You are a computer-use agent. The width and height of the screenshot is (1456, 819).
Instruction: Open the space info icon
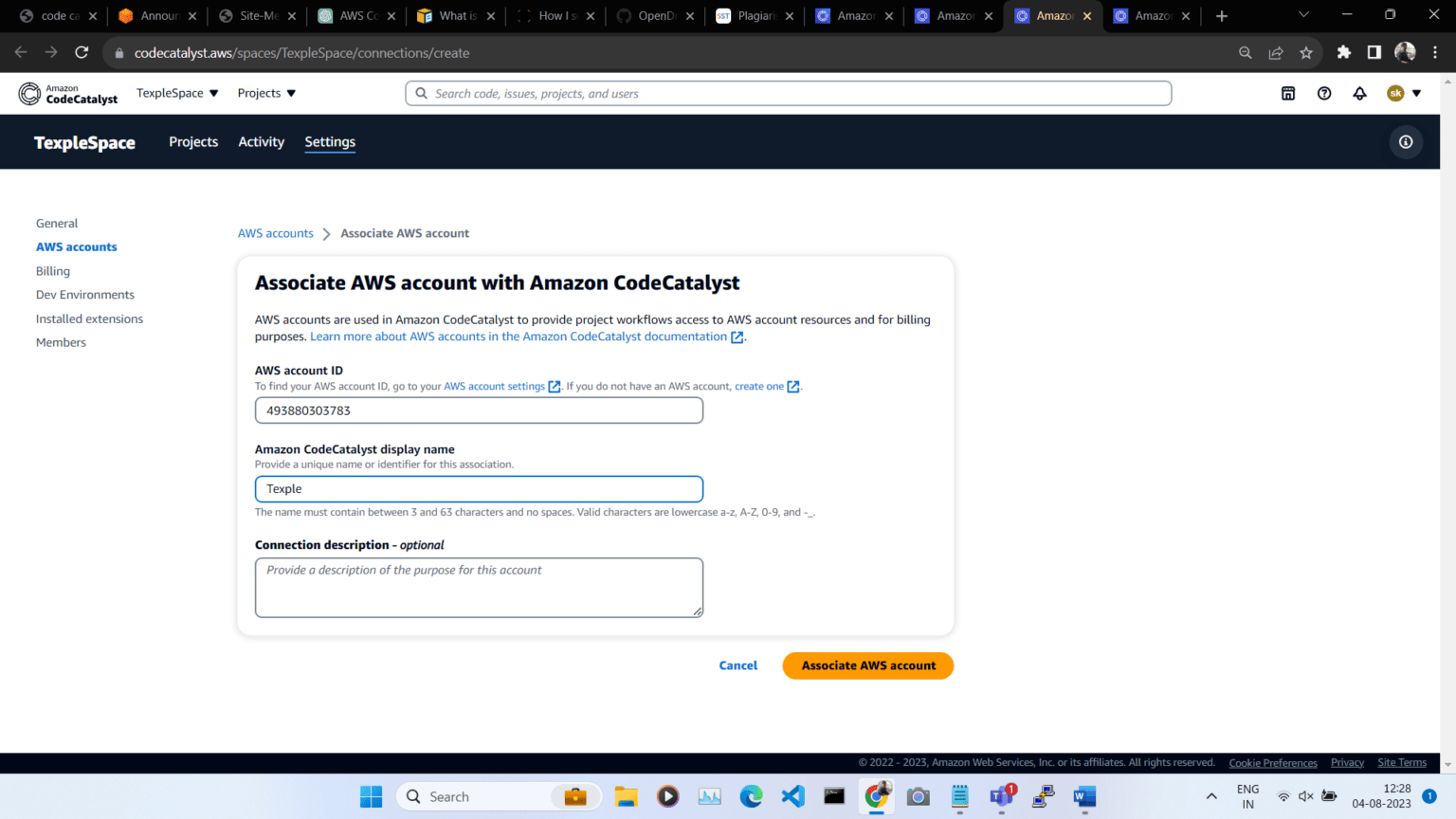[1406, 141]
